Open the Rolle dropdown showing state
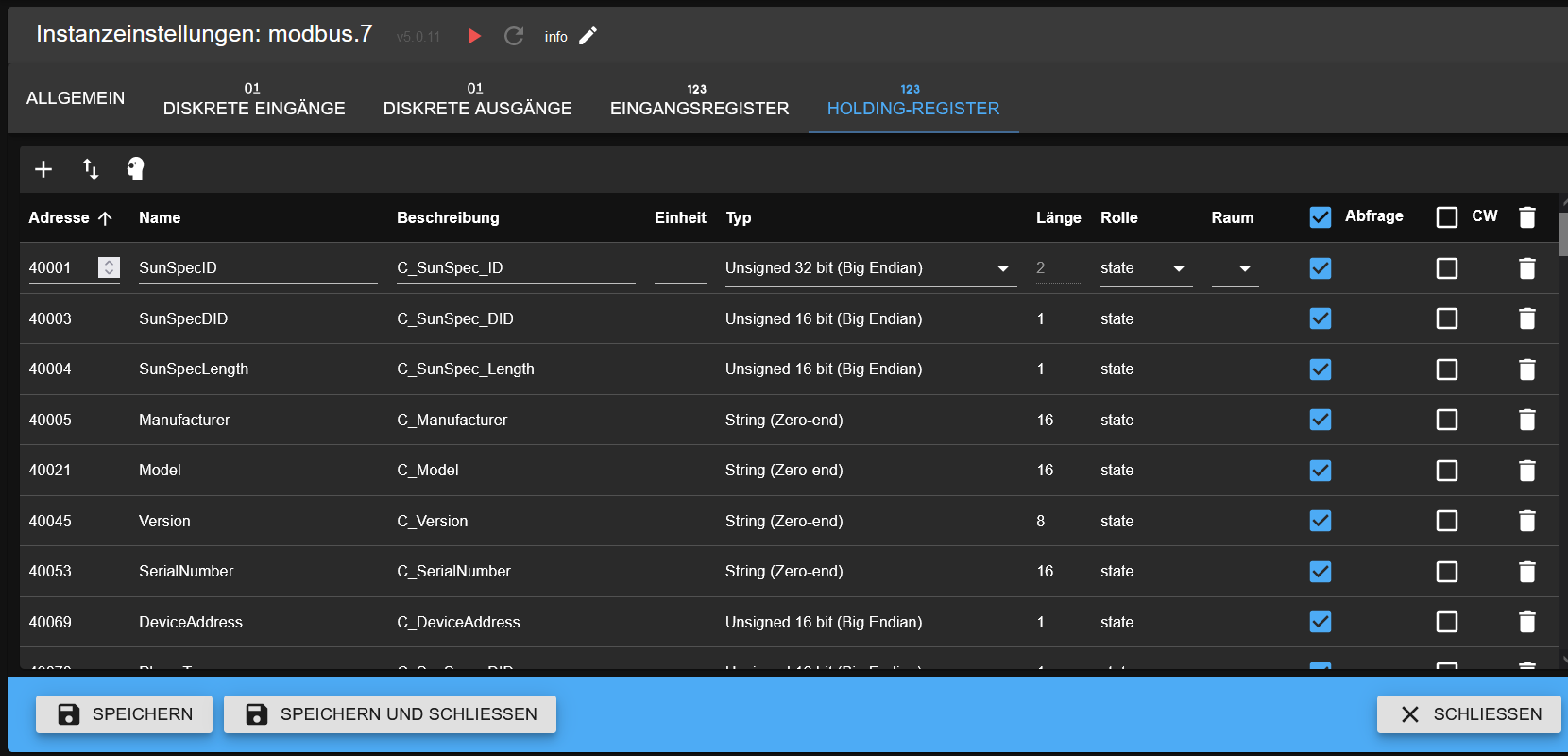The width and height of the screenshot is (1568, 756). tap(1146, 268)
